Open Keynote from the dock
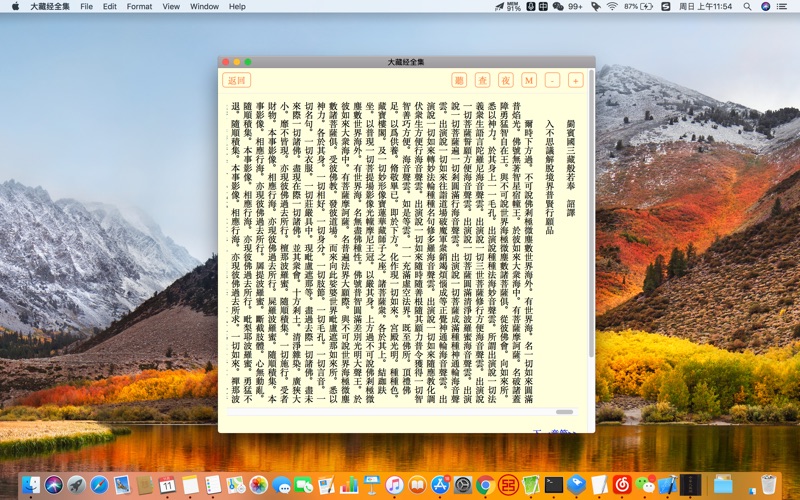The height and width of the screenshot is (500, 800). (372, 485)
